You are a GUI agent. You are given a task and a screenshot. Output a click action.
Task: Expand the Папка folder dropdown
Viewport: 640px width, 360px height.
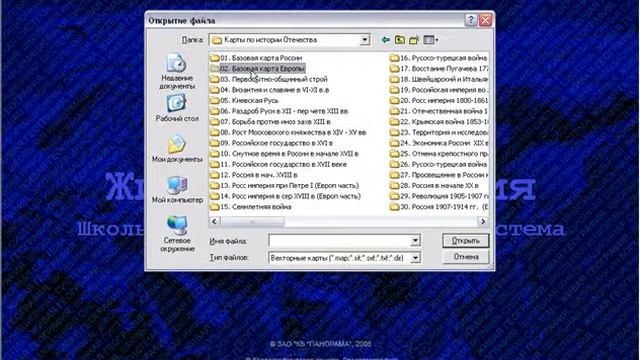click(x=364, y=40)
